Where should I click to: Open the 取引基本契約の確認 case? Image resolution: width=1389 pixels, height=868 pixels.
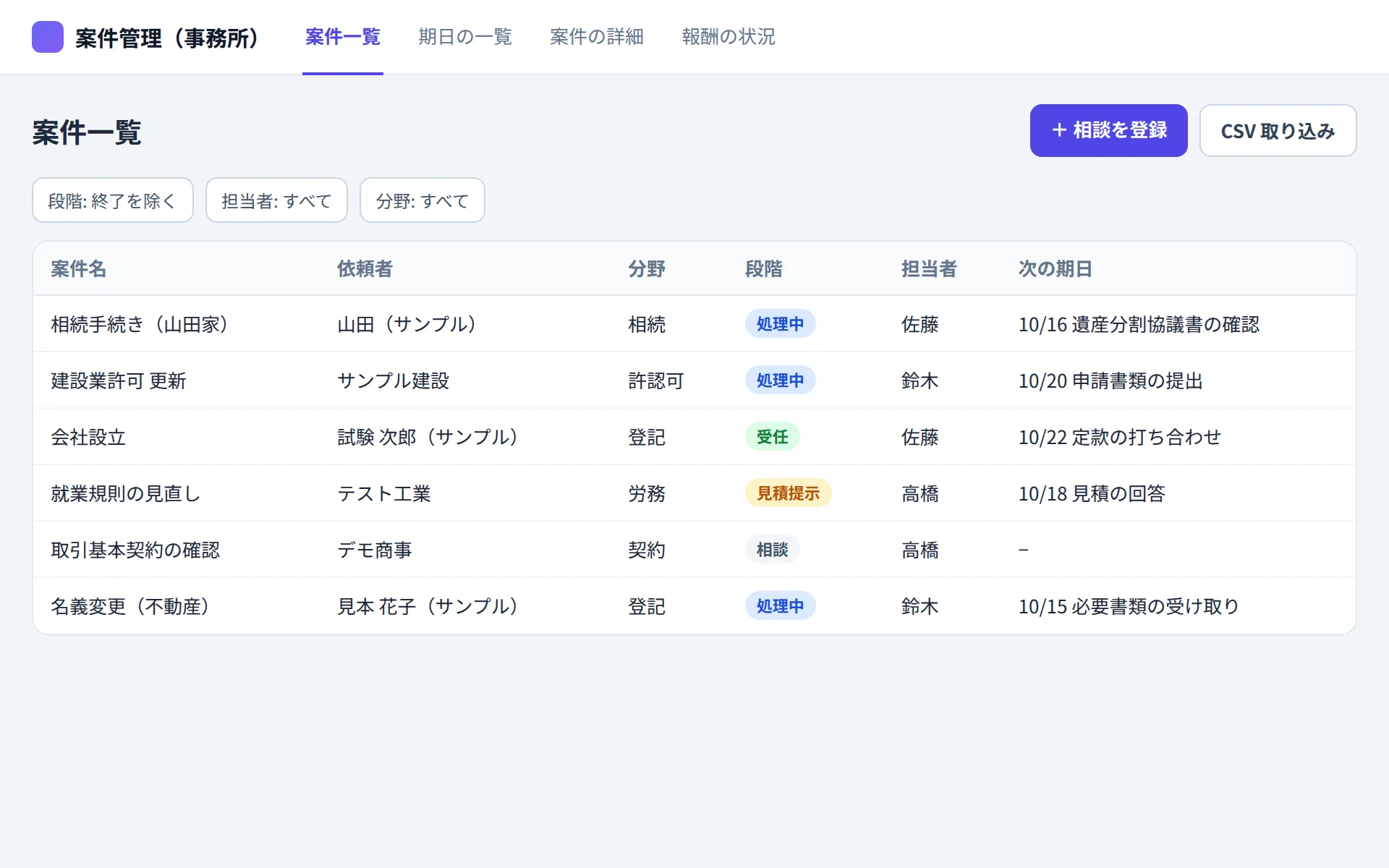pos(135,550)
